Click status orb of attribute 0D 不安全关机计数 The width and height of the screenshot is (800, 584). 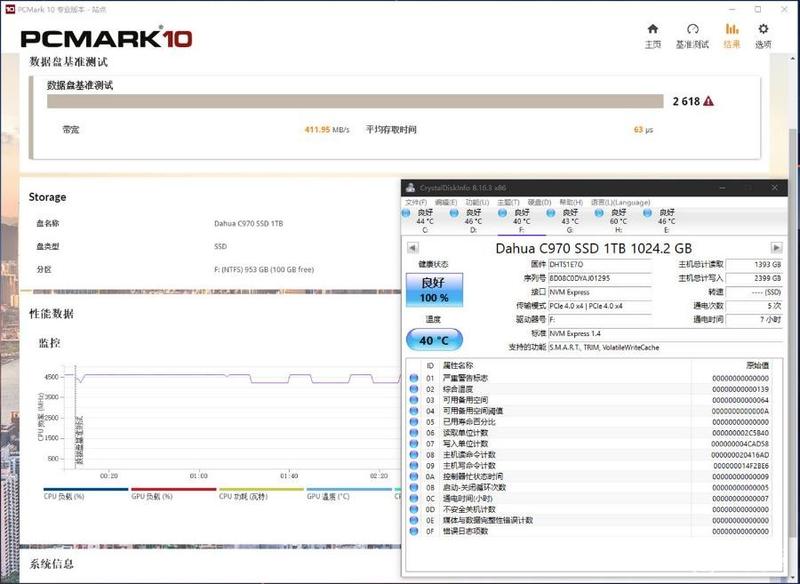[414, 509]
